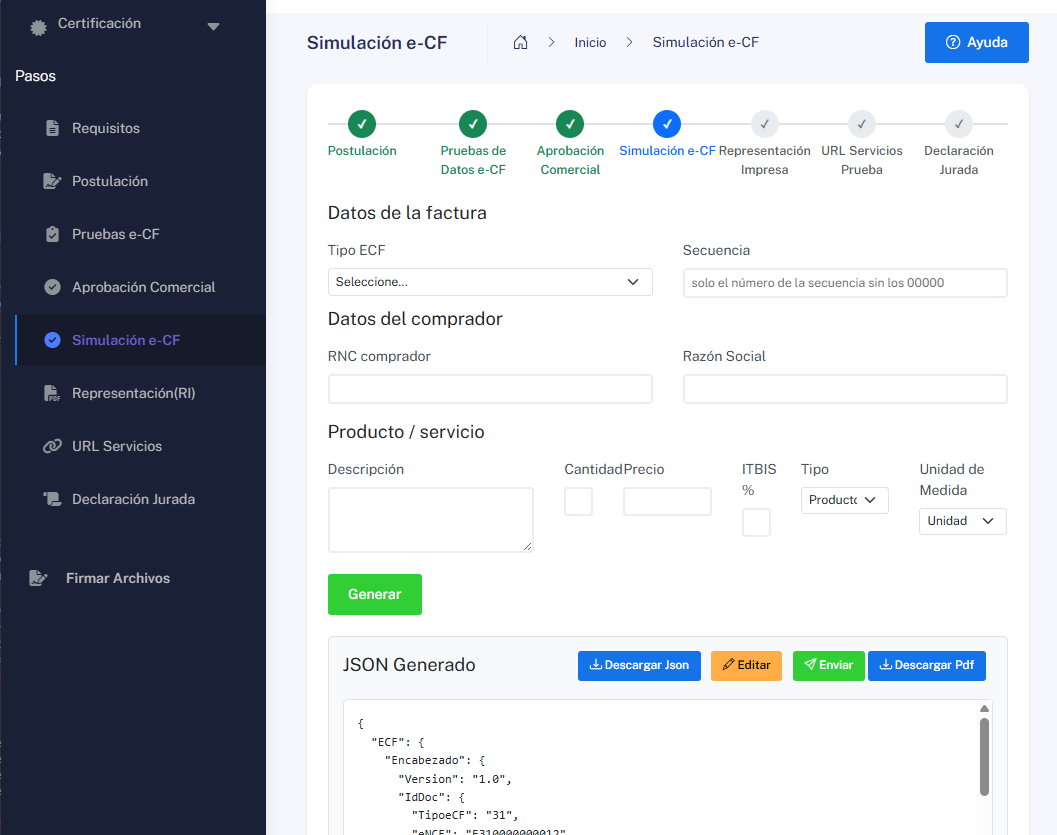
Task: Click the Declaración Jurada step circle
Action: pyautogui.click(x=959, y=124)
